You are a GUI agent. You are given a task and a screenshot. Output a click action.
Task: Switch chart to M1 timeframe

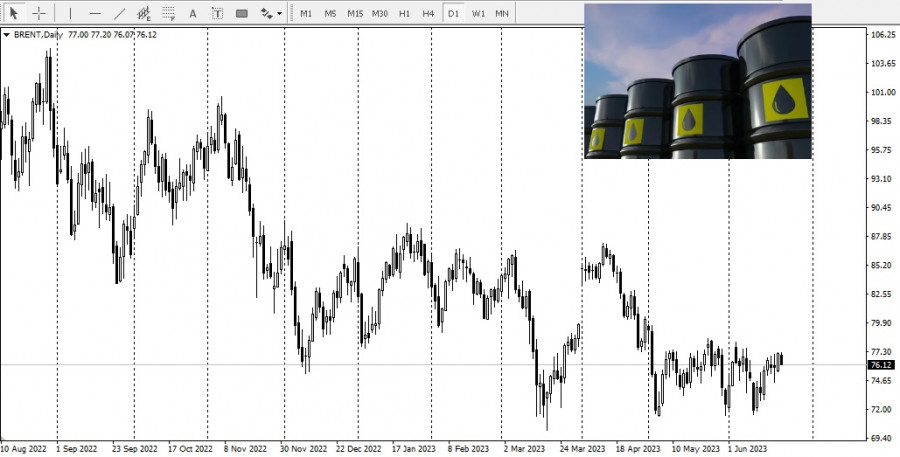click(307, 13)
